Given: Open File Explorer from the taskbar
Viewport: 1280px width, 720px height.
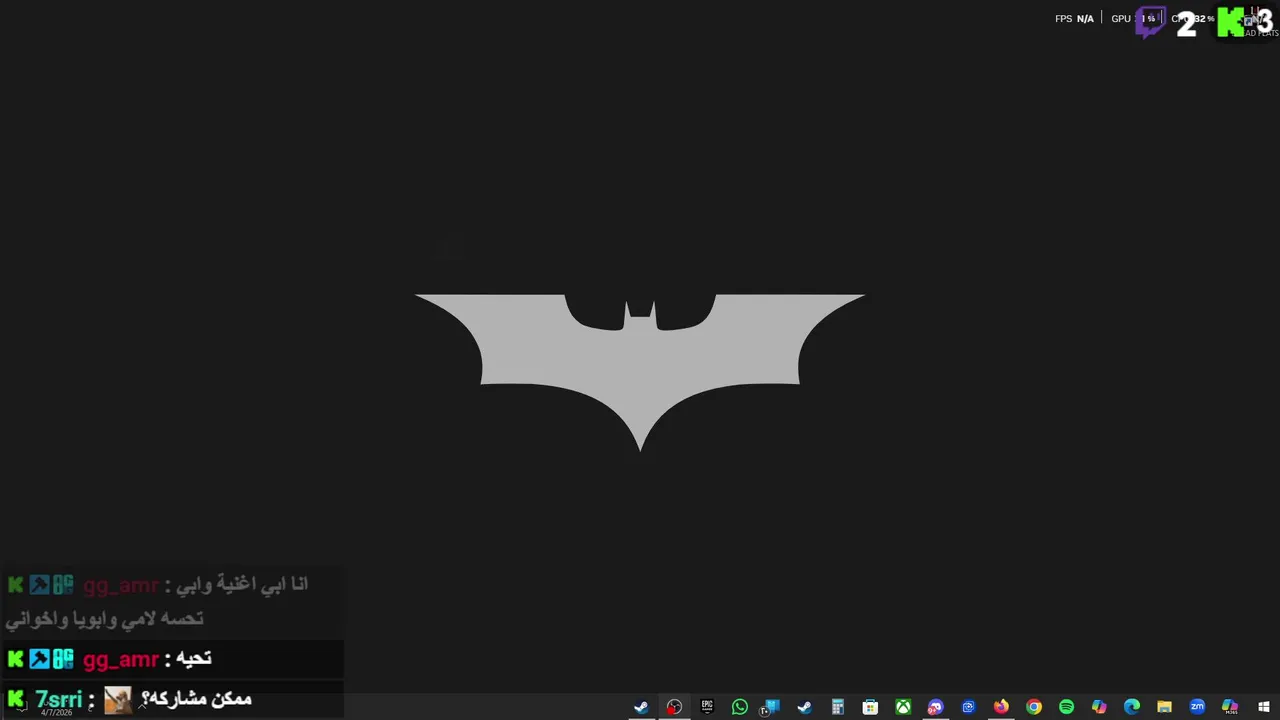Looking at the screenshot, I should pyautogui.click(x=1164, y=707).
